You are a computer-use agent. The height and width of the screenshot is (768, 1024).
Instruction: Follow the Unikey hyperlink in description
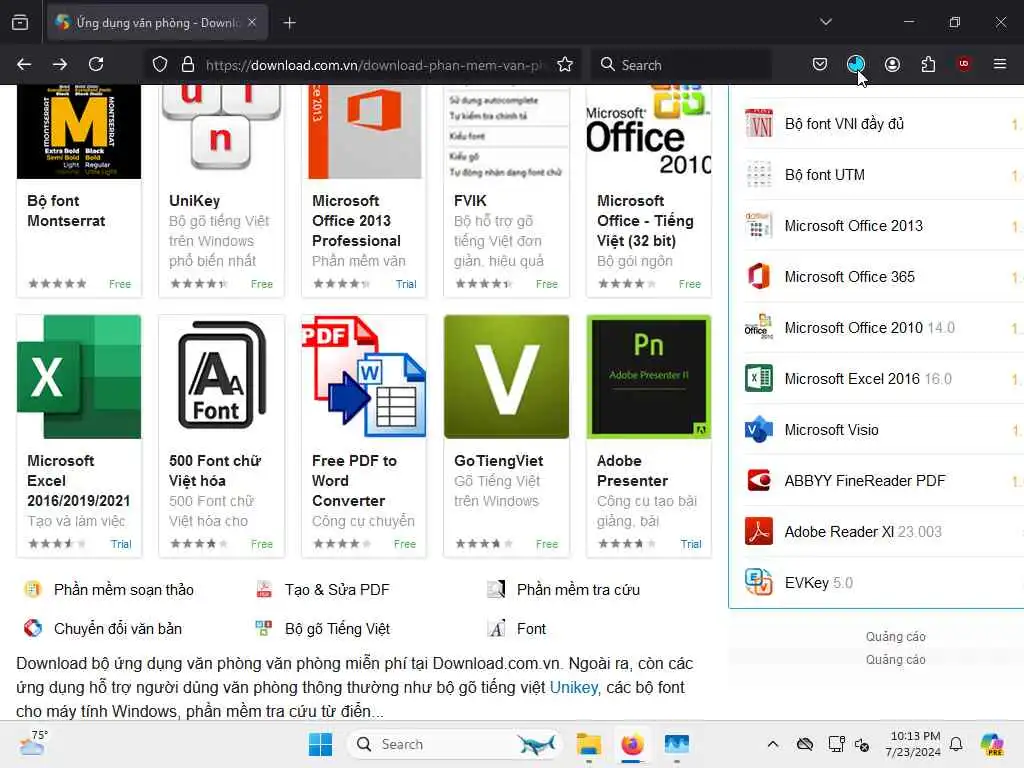(573, 687)
